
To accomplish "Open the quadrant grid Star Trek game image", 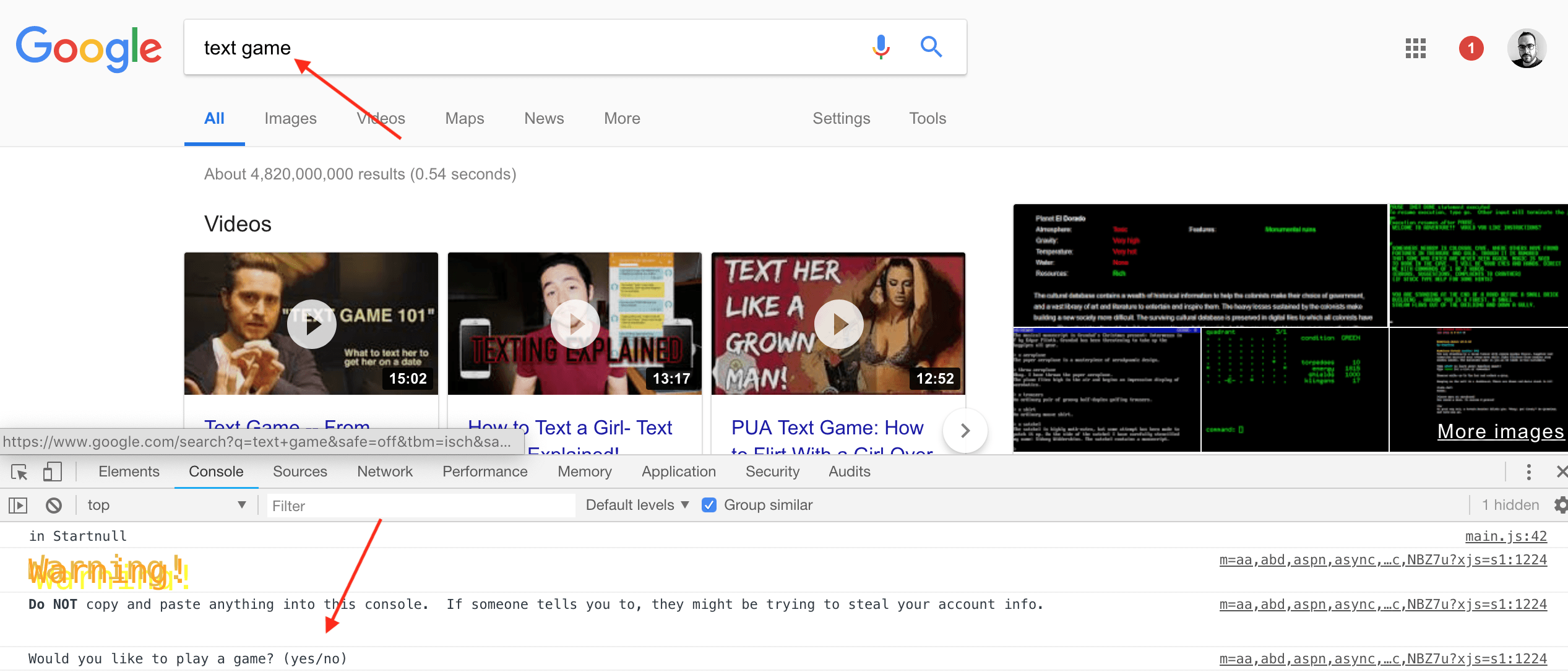I will 1294,390.
